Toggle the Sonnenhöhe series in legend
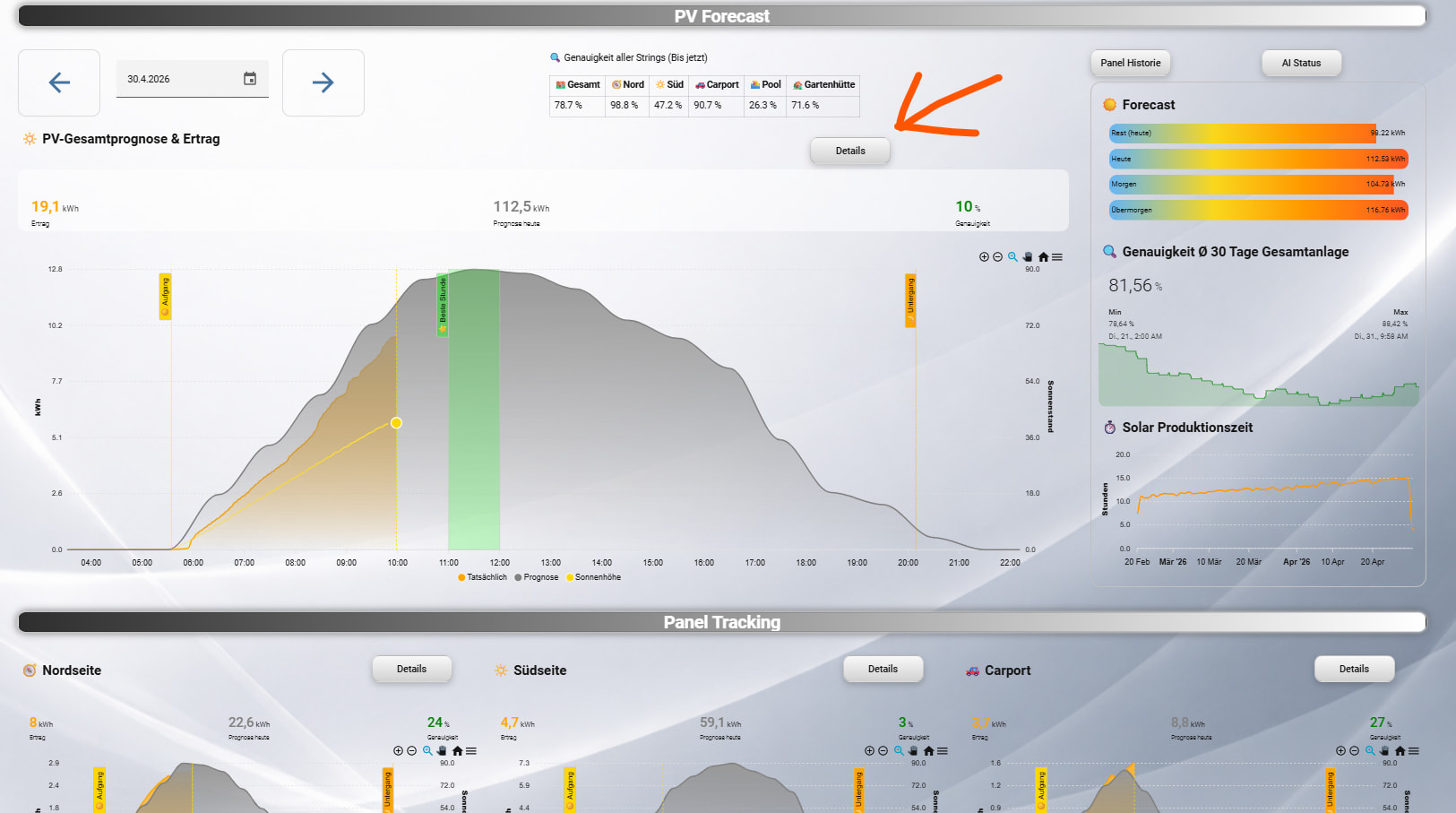Screen dimensions: 1456x813 [593, 577]
